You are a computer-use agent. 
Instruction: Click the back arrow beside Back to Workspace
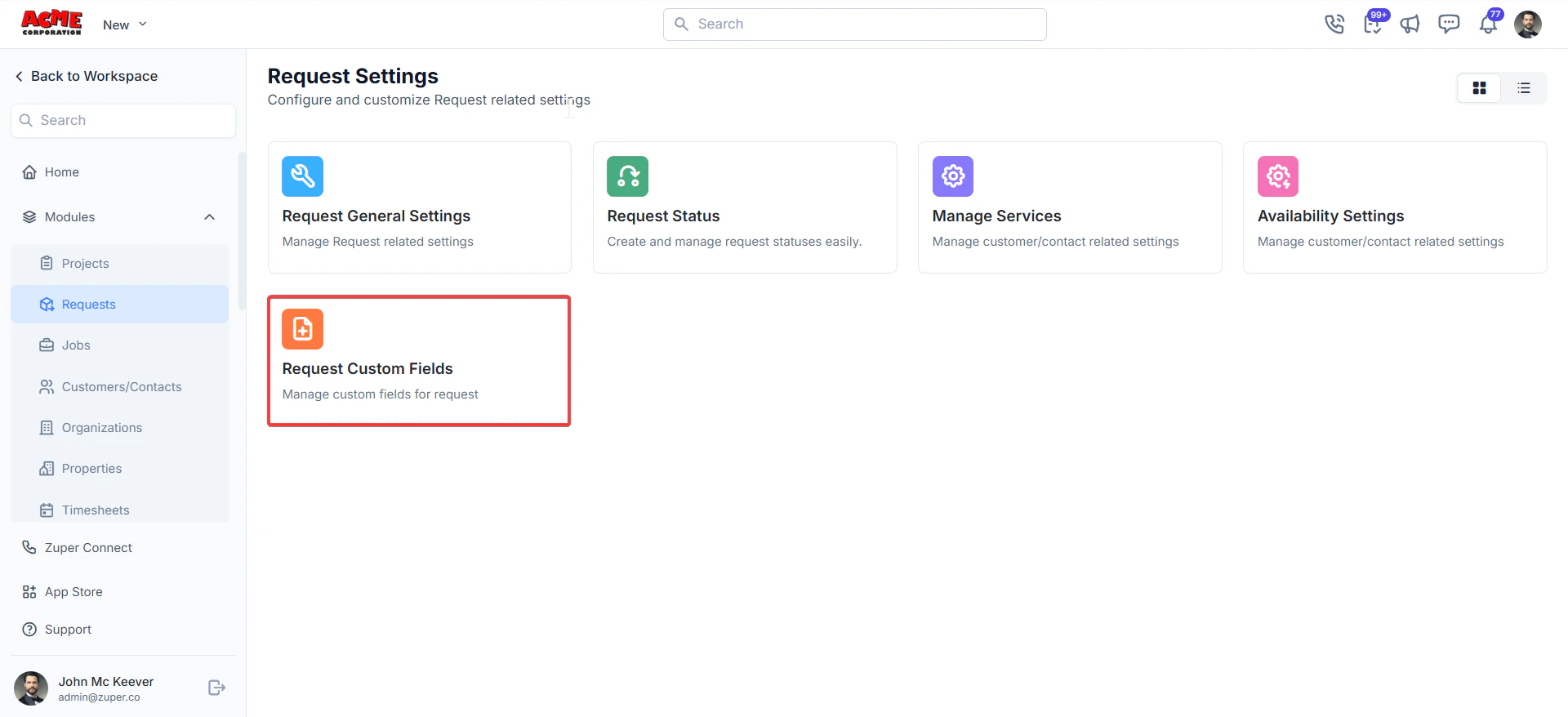tap(19, 76)
